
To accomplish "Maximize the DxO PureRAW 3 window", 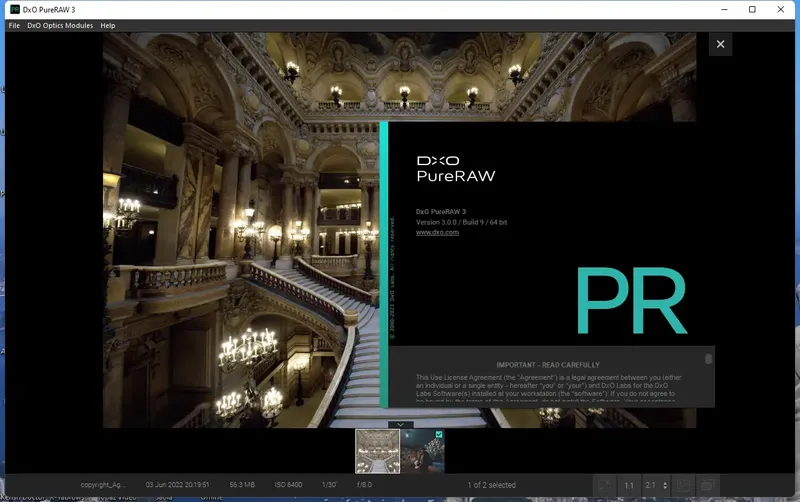I will click(752, 9).
